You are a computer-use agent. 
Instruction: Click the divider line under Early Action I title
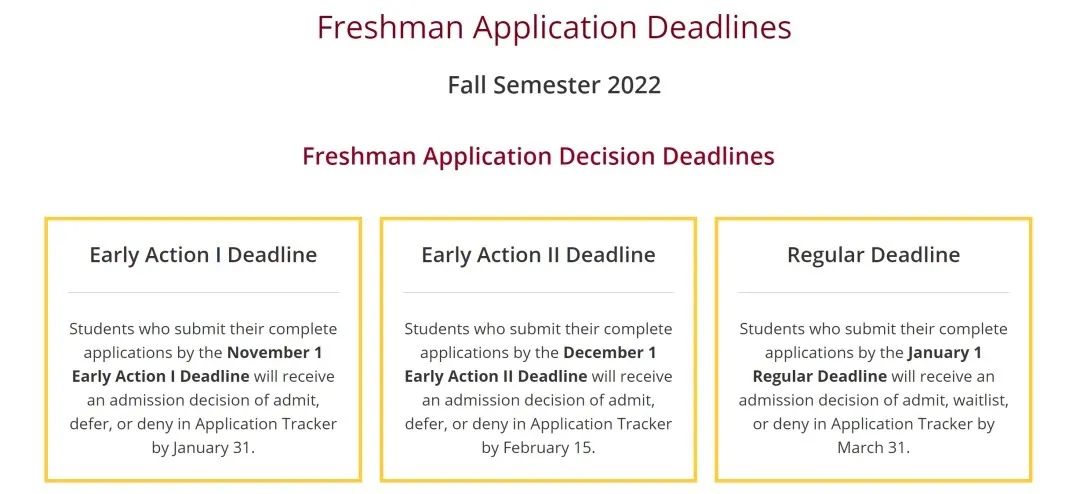point(203,292)
